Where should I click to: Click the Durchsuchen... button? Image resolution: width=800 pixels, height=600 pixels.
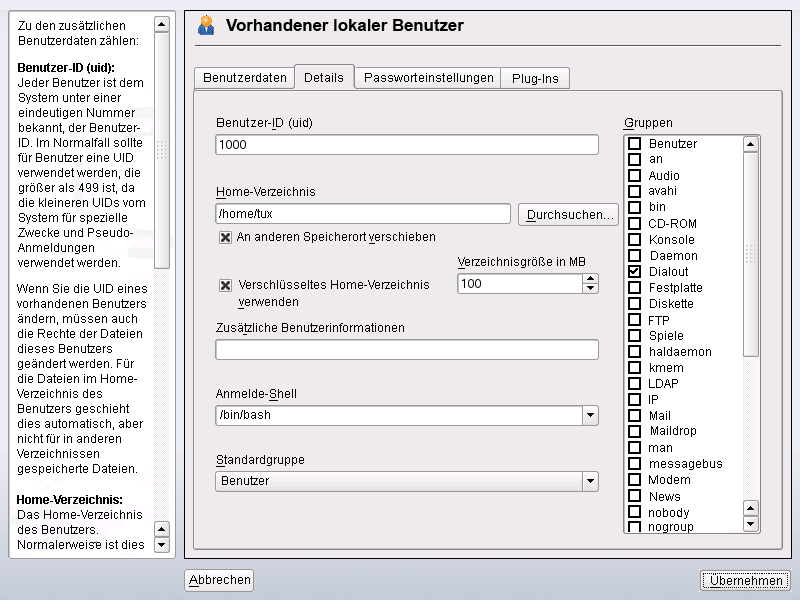pyautogui.click(x=568, y=215)
